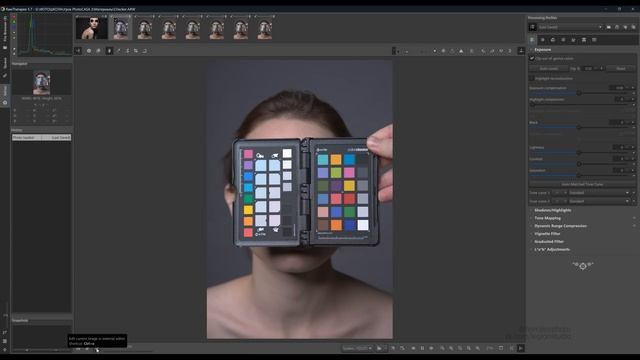Click Auto-Matched Tone Curve button
Viewport: 640px width, 360px height.
coord(582,184)
